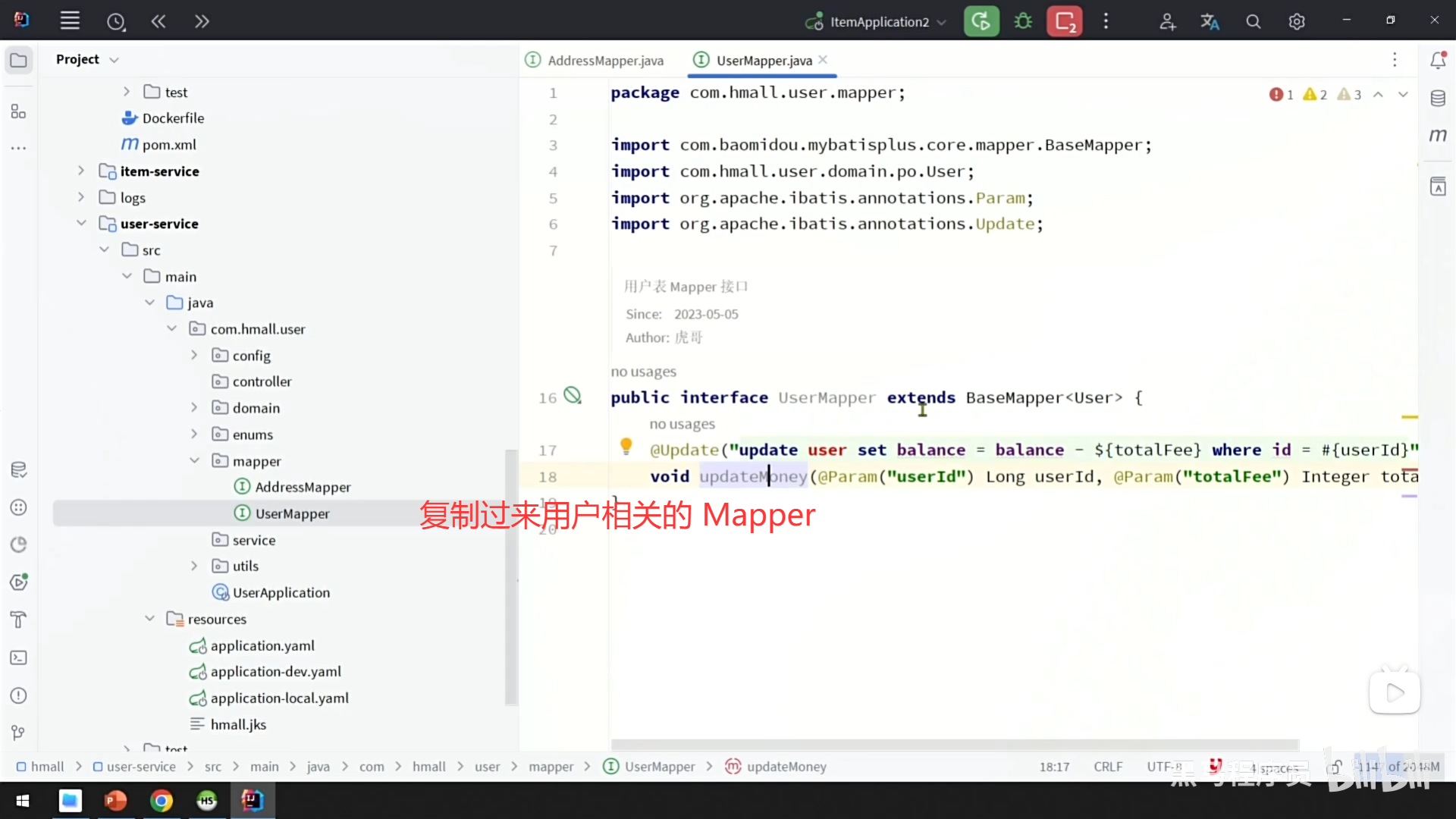The height and width of the screenshot is (819, 1456).
Task: Toggle the read-only lock in status bar
Action: [1336, 767]
